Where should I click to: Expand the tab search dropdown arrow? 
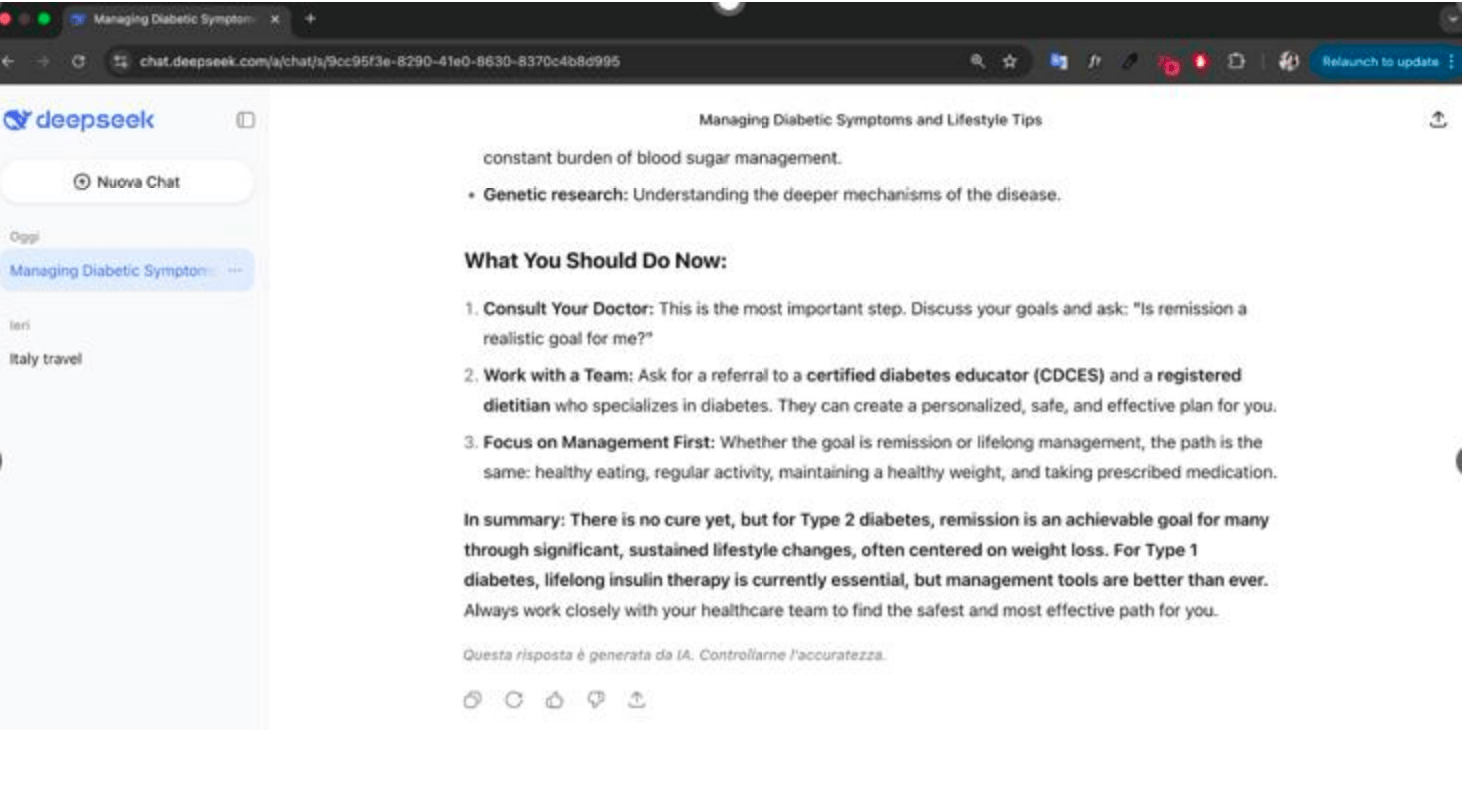click(x=1453, y=19)
